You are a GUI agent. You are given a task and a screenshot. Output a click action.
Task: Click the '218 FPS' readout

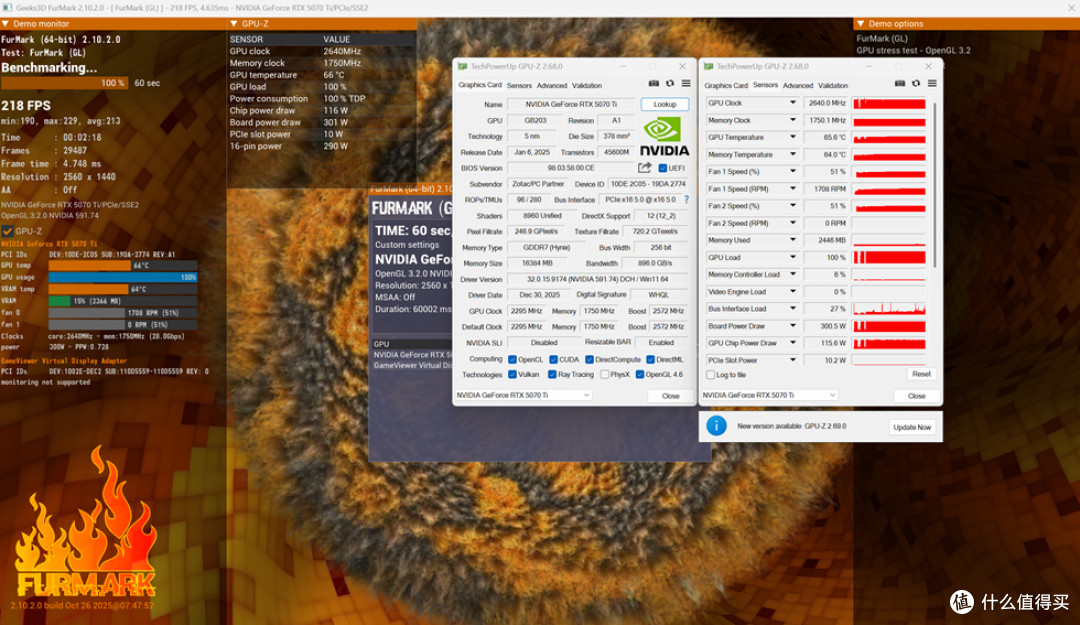coord(25,105)
